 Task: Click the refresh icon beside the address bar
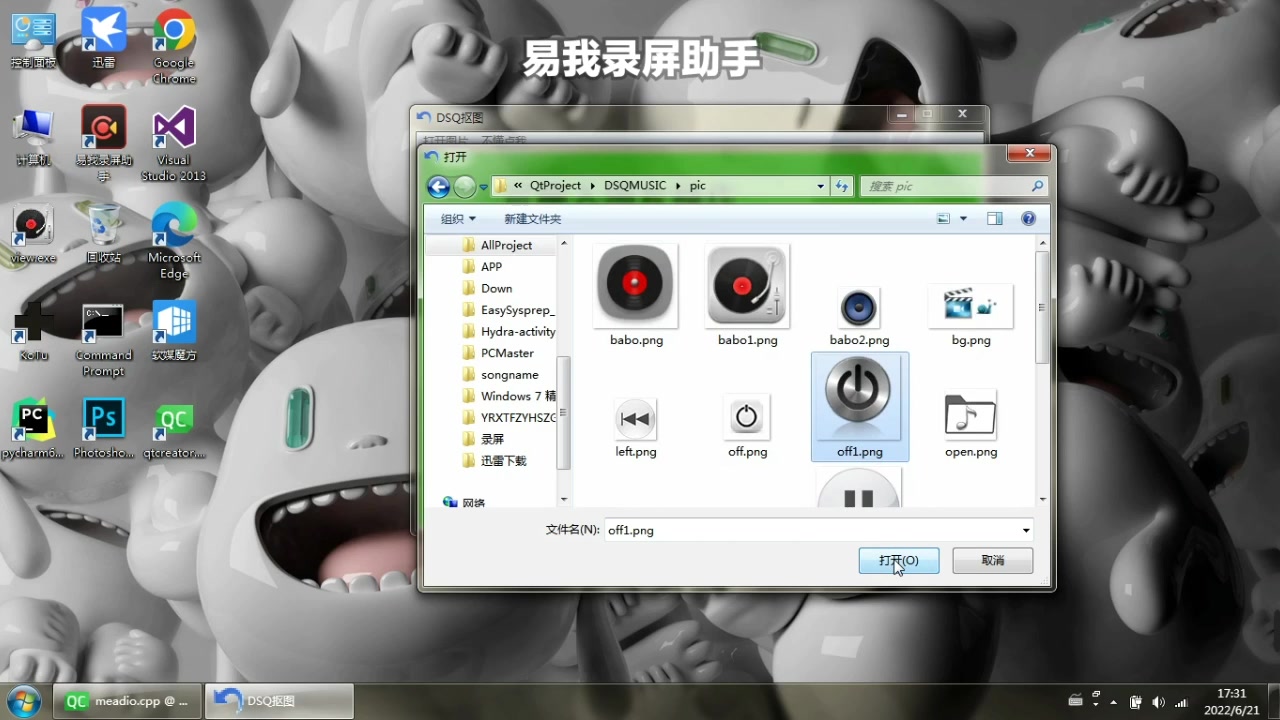(841, 186)
